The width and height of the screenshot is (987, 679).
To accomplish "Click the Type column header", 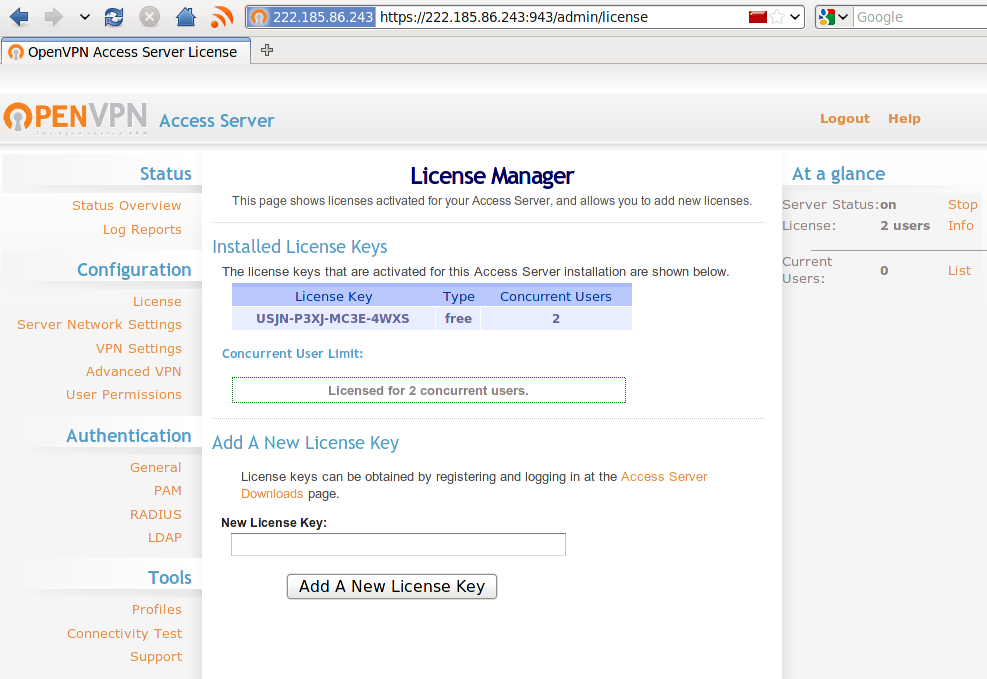I will (x=458, y=296).
